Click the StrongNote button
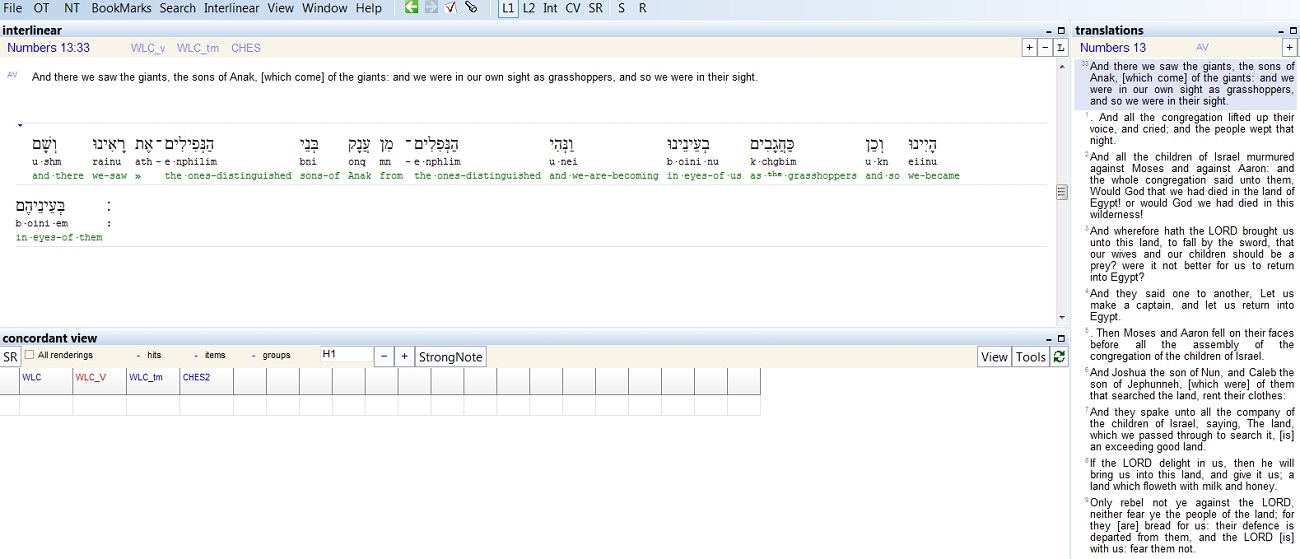 tap(450, 357)
